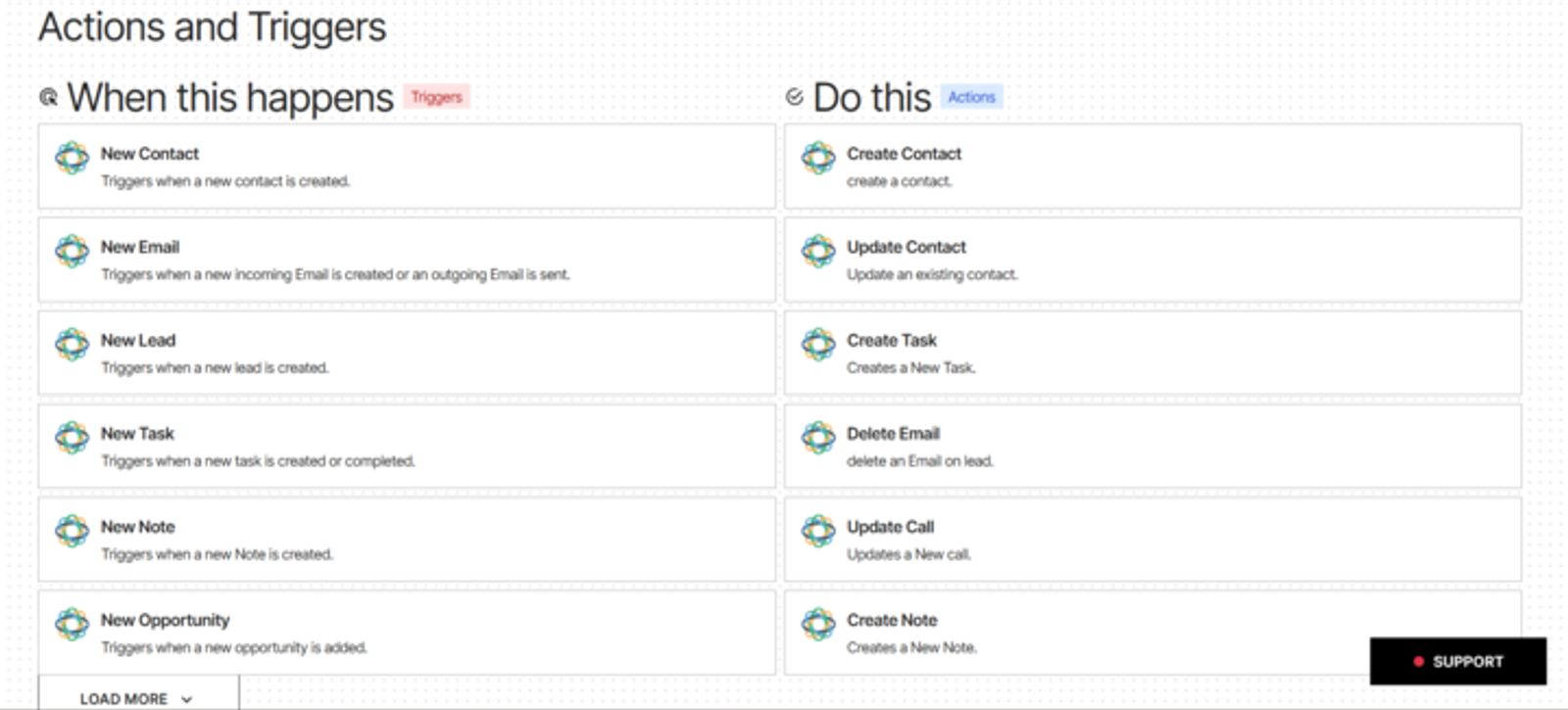Click 'Creates a New Note.' description

pyautogui.click(x=911, y=647)
